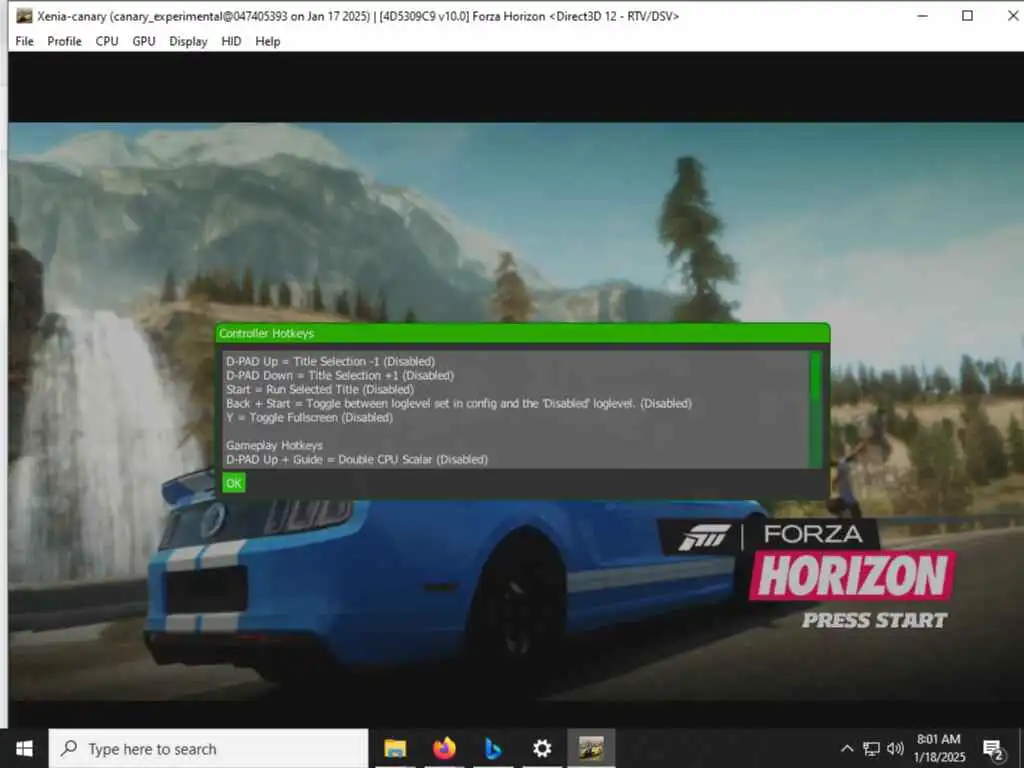Image resolution: width=1024 pixels, height=768 pixels.
Task: Close the Xenia window
Action: [1012, 16]
